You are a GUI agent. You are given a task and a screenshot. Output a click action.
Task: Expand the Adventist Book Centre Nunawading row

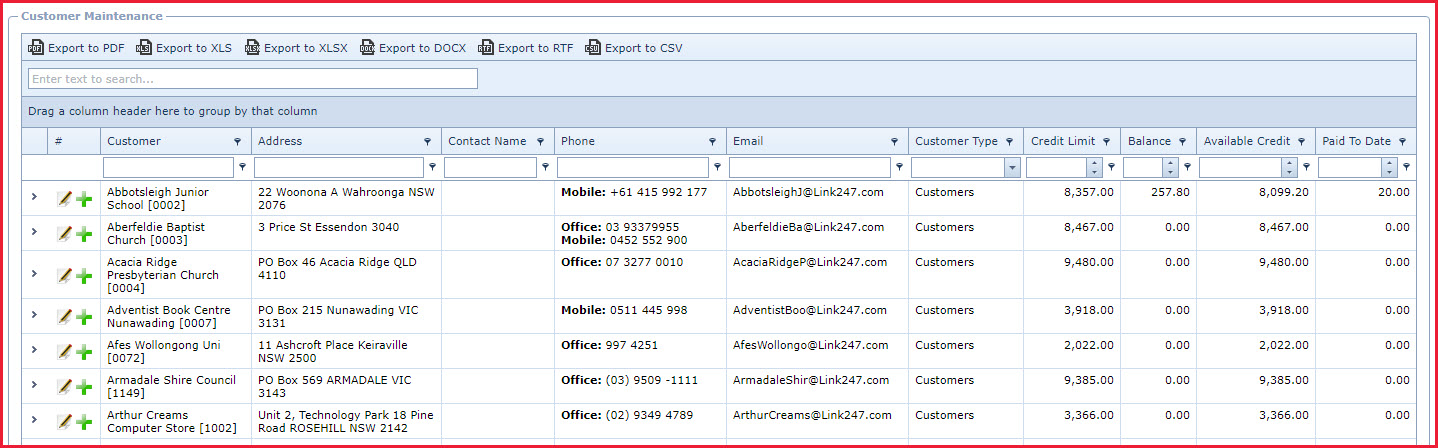pyautogui.click(x=34, y=315)
